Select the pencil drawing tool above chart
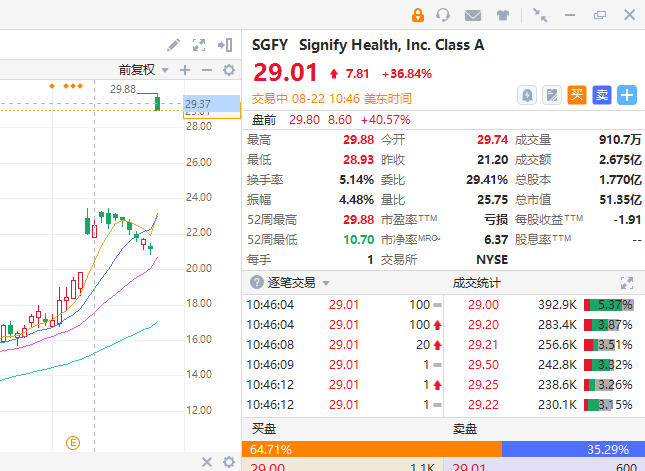Image resolution: width=645 pixels, height=471 pixels. click(174, 45)
